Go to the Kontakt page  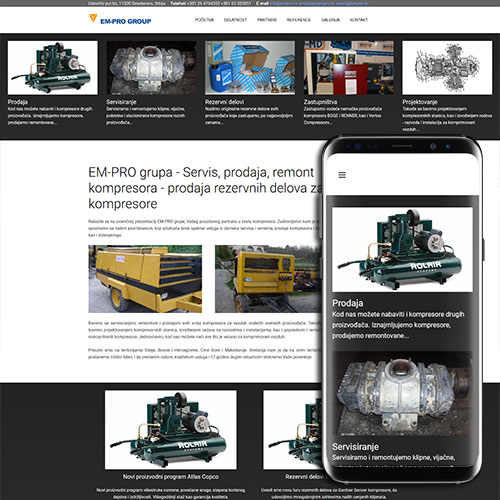pyautogui.click(x=359, y=20)
